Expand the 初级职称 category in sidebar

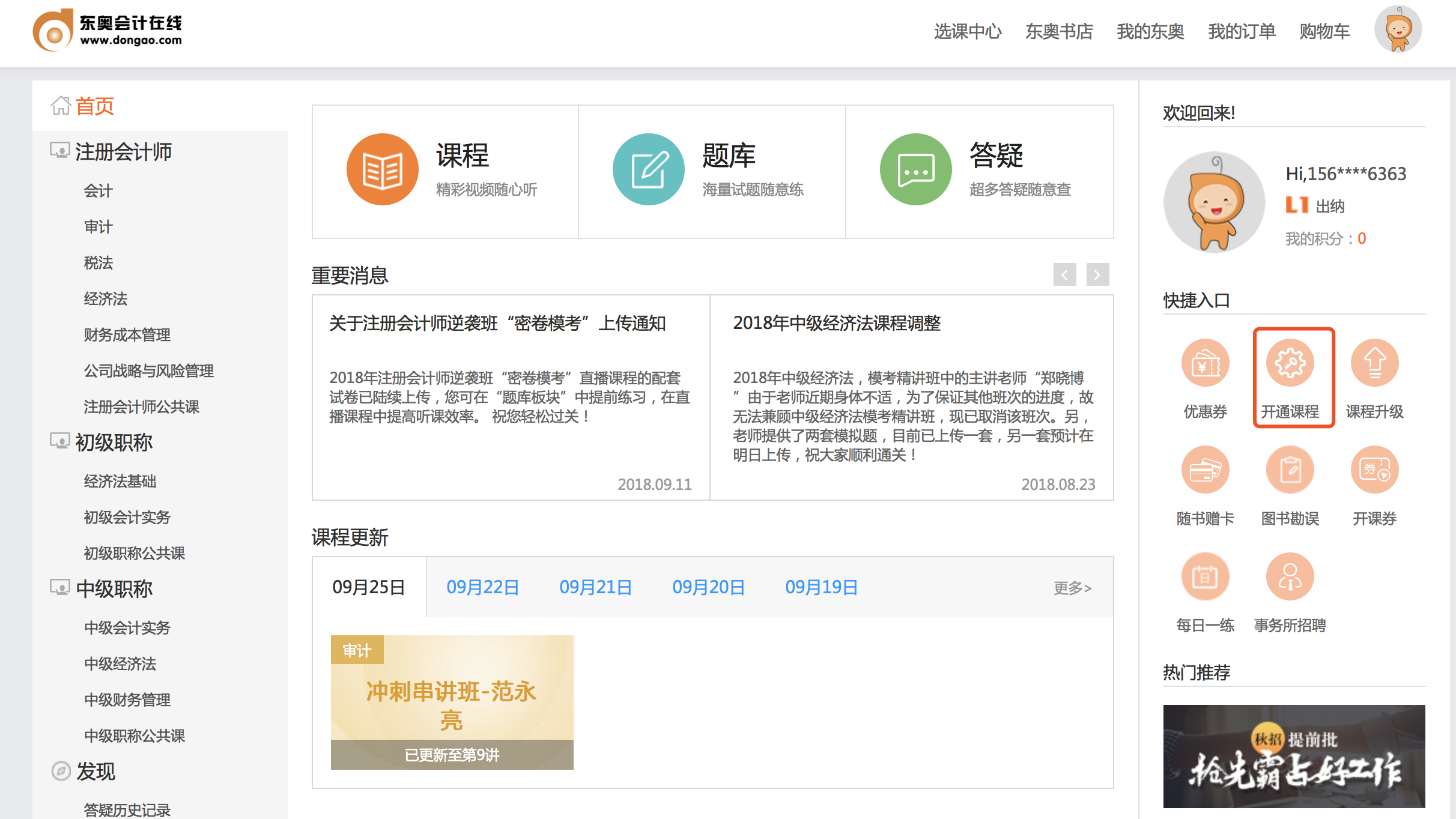pyautogui.click(x=111, y=443)
